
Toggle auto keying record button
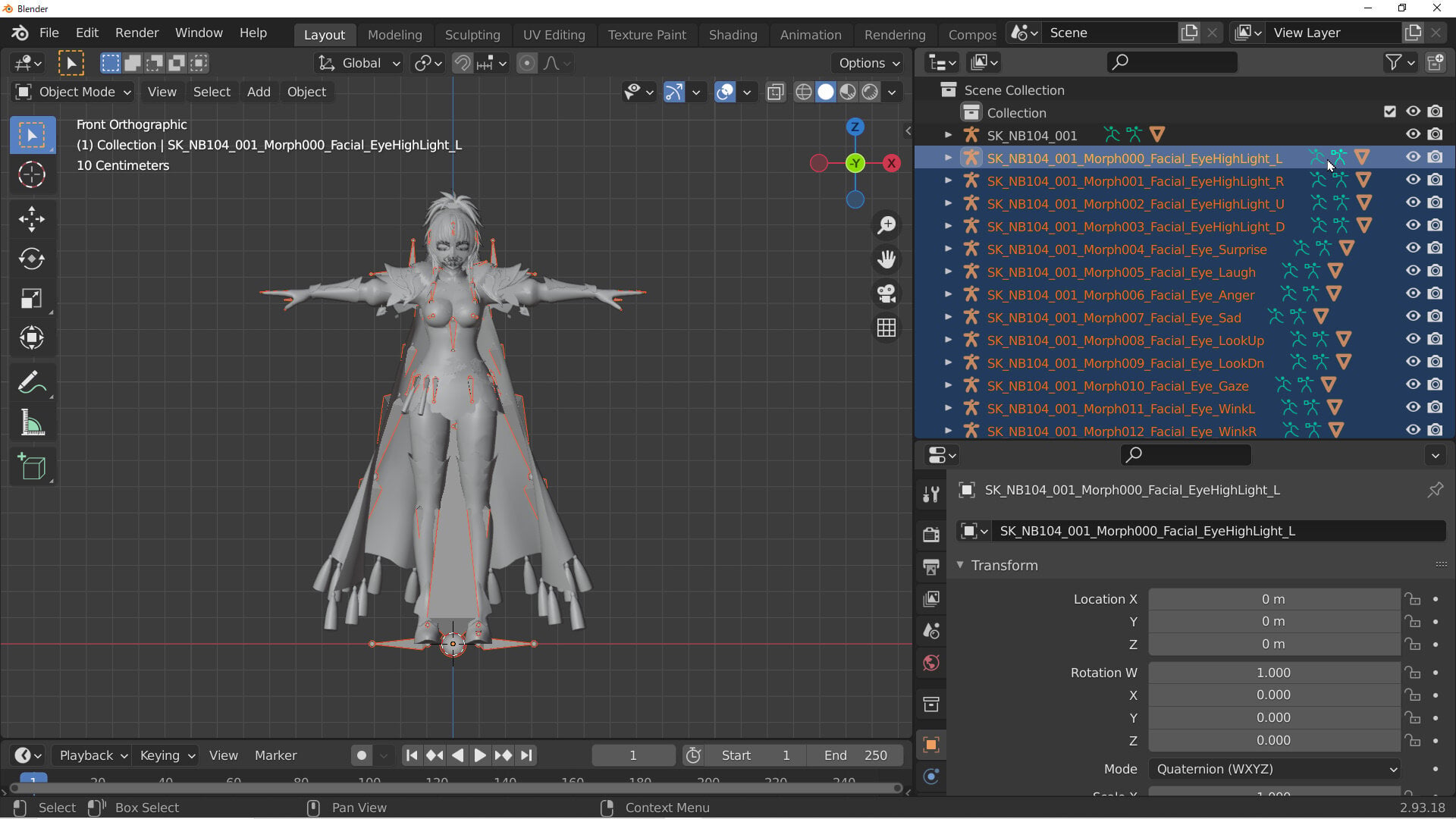pyautogui.click(x=362, y=755)
